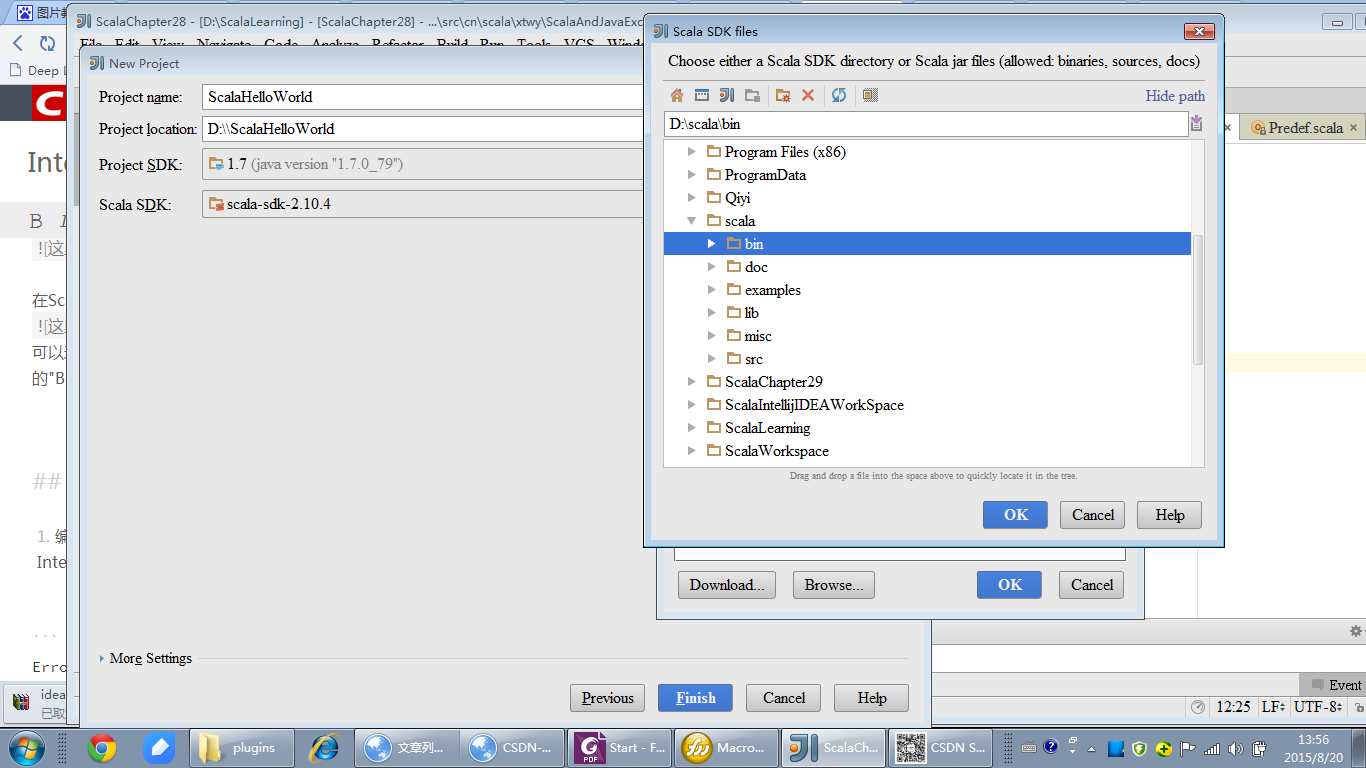Select the project directory icon in chooser toolbar
Screen dimensions: 1366x768
(727, 95)
